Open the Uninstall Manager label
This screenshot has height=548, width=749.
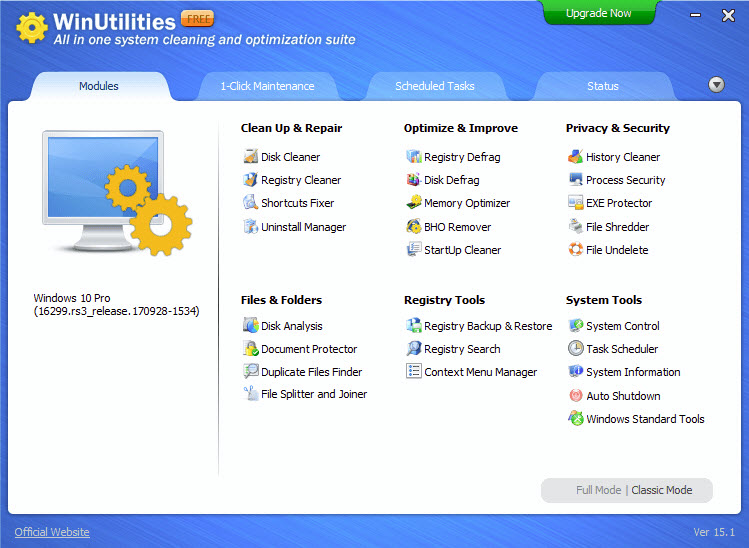303,227
